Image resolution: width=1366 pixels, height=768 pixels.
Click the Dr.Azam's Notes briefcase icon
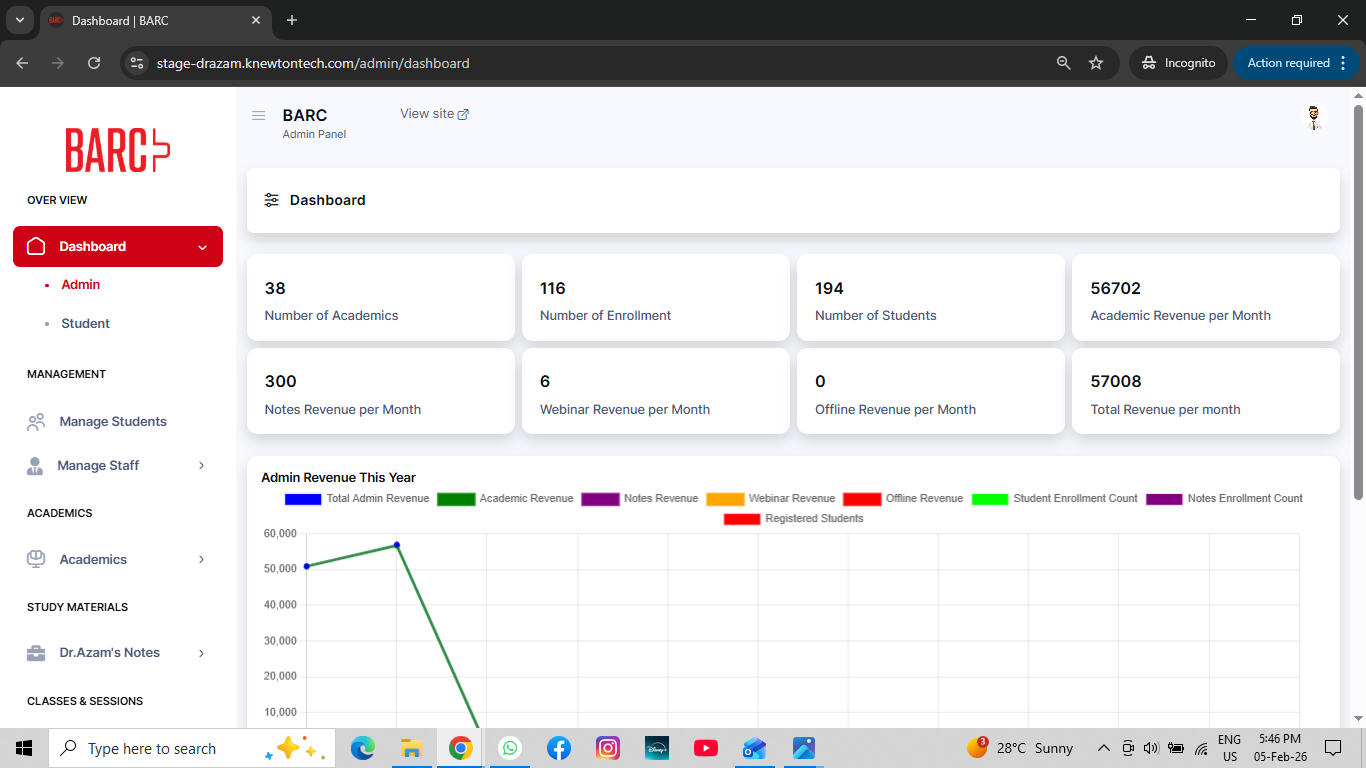(36, 653)
